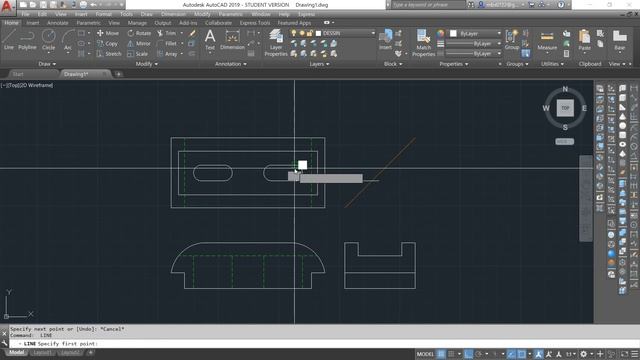Click the Array tool
The width and height of the screenshot is (640, 360).
(167, 54)
